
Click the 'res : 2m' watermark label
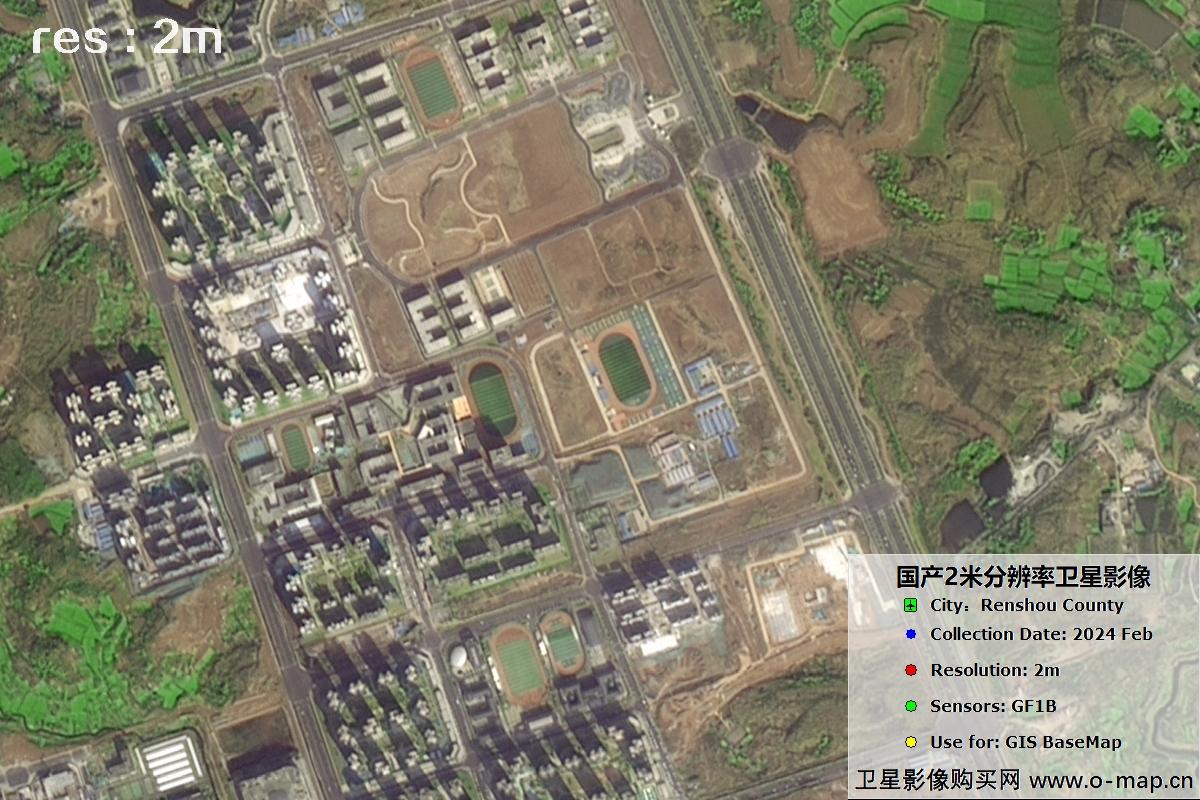pos(126,38)
